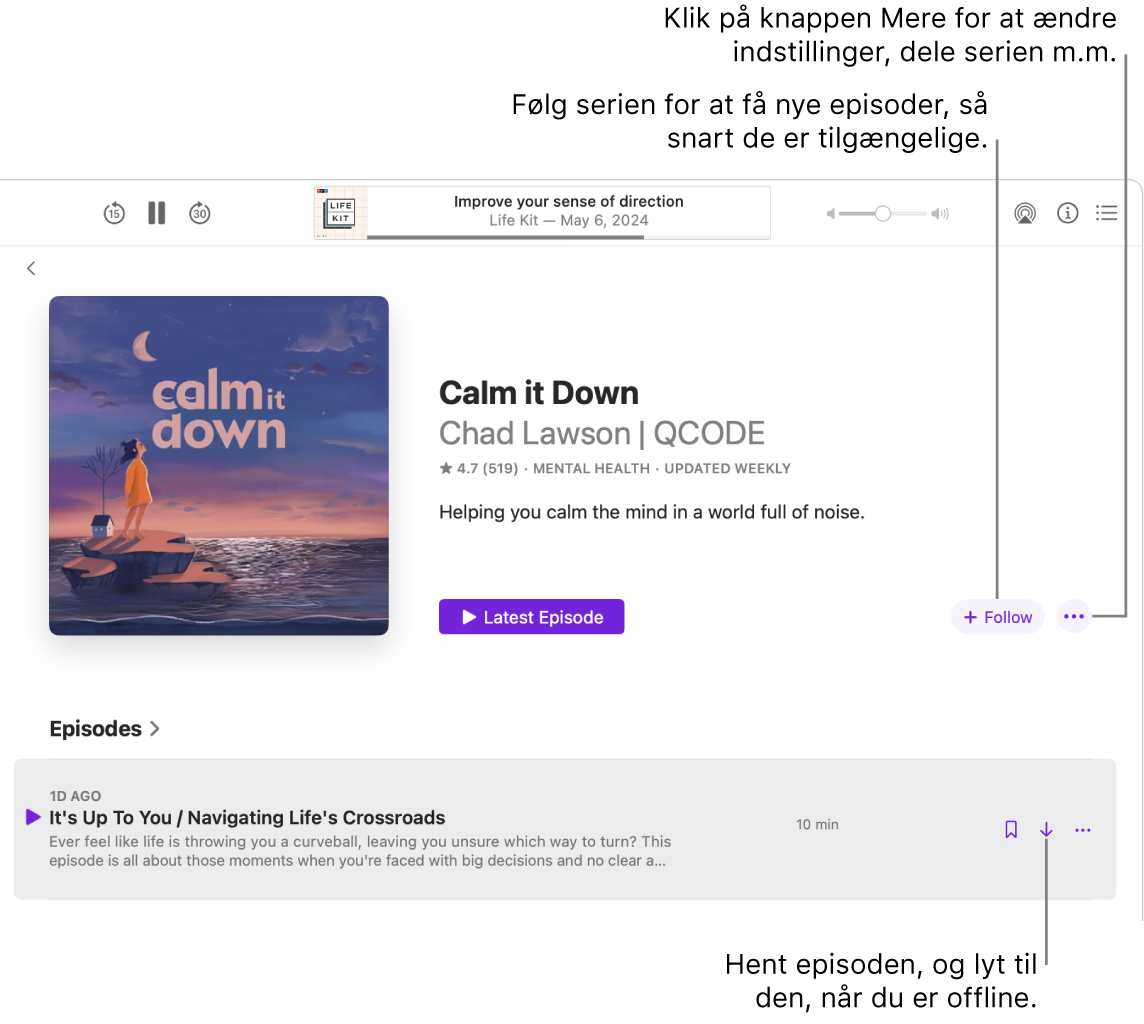Open the More options for the show
Viewport: 1144px width, 1024px height.
(x=1073, y=616)
